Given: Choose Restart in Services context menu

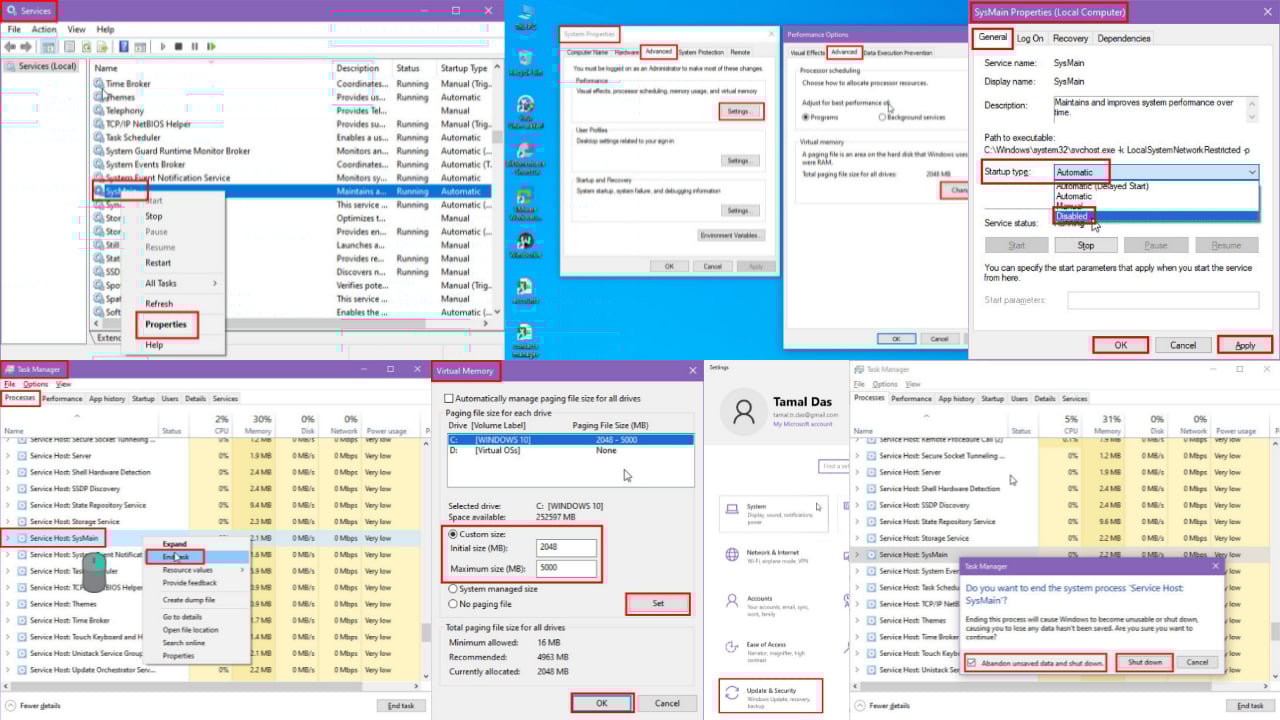Looking at the screenshot, I should point(158,263).
